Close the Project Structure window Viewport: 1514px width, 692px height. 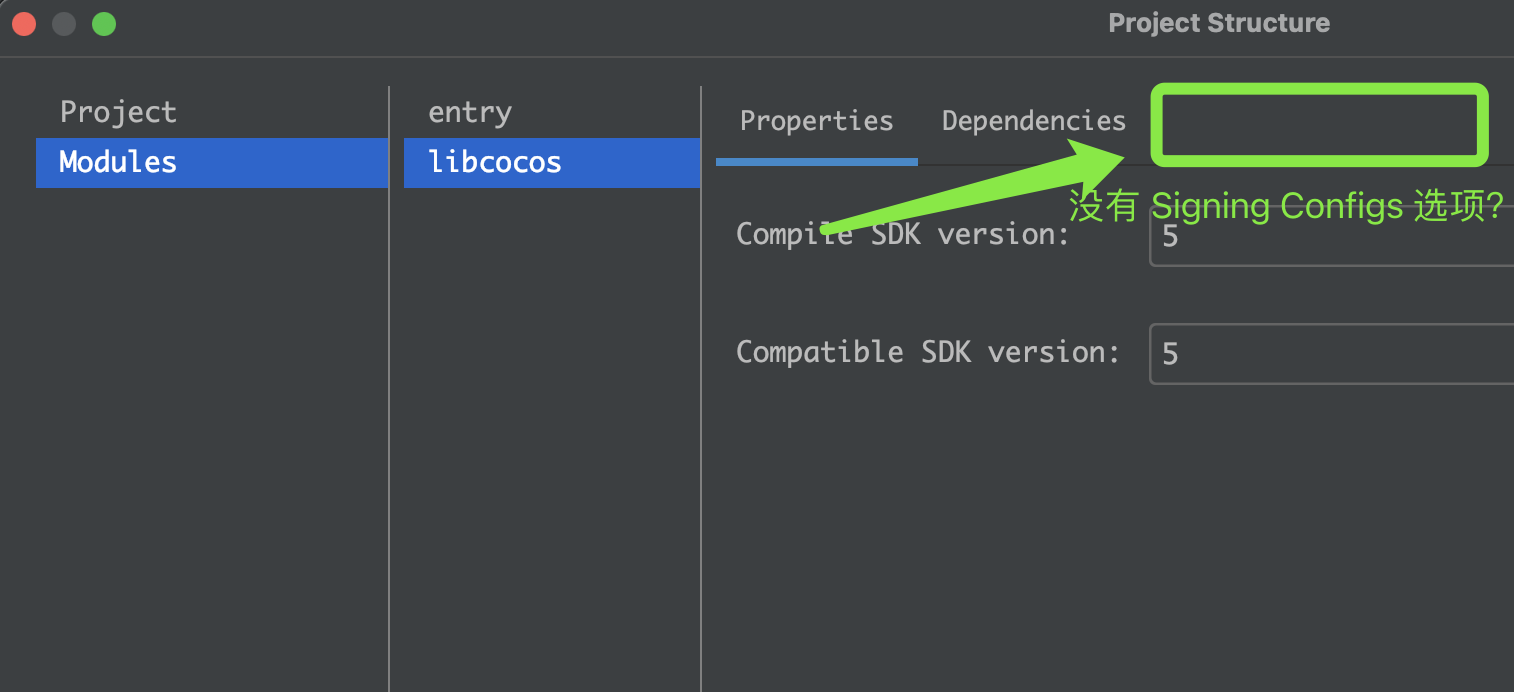click(24, 24)
